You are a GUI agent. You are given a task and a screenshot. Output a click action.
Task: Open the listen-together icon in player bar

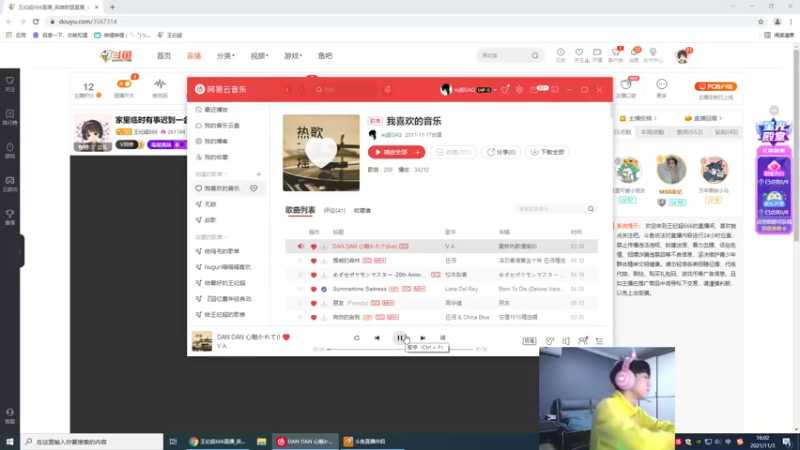pos(583,341)
